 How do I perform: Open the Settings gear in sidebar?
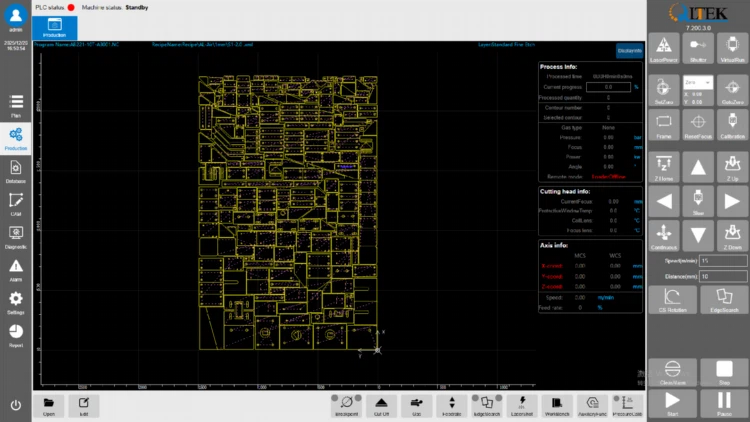pyautogui.click(x=16, y=303)
